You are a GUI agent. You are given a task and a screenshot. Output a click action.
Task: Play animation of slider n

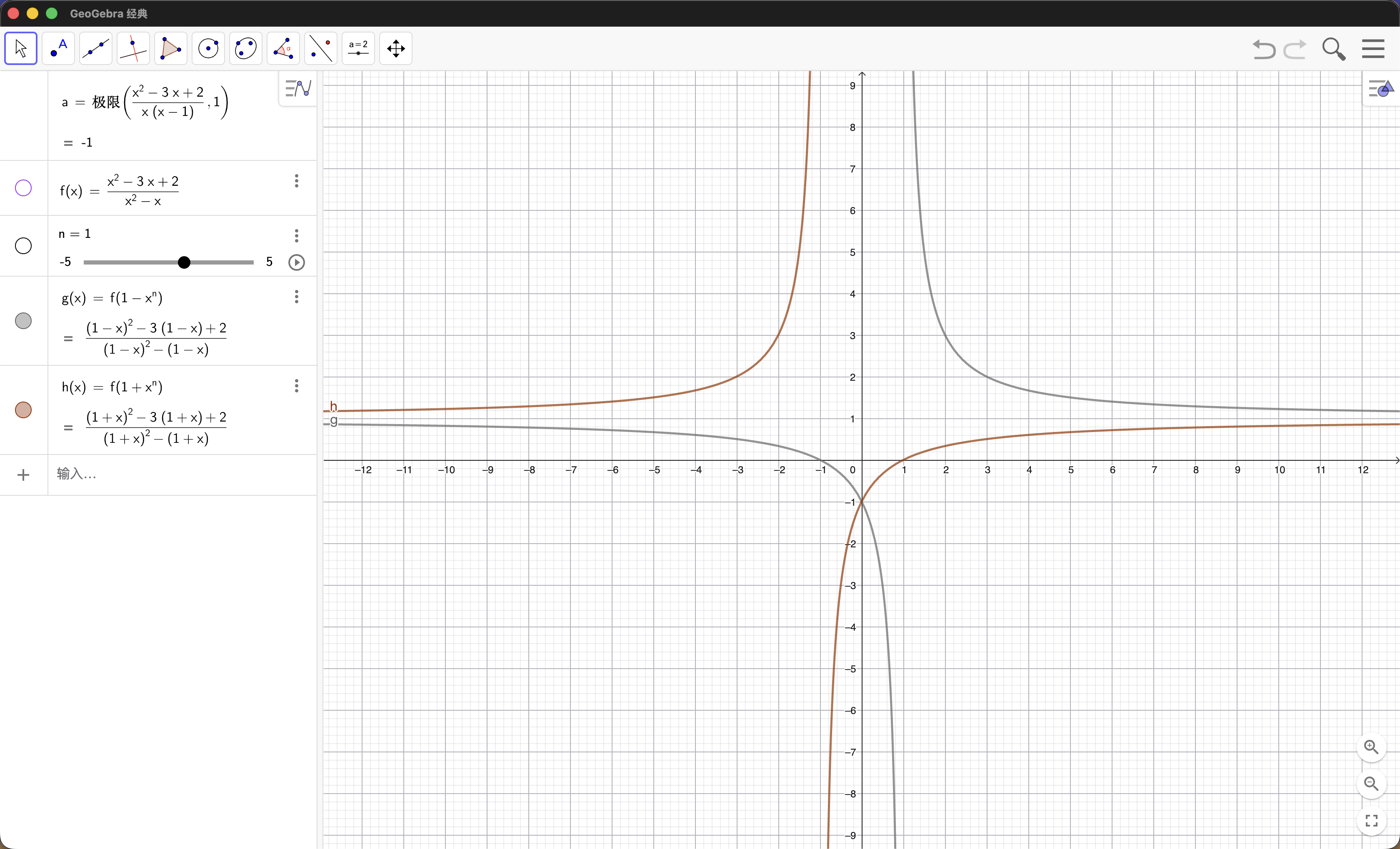[296, 262]
